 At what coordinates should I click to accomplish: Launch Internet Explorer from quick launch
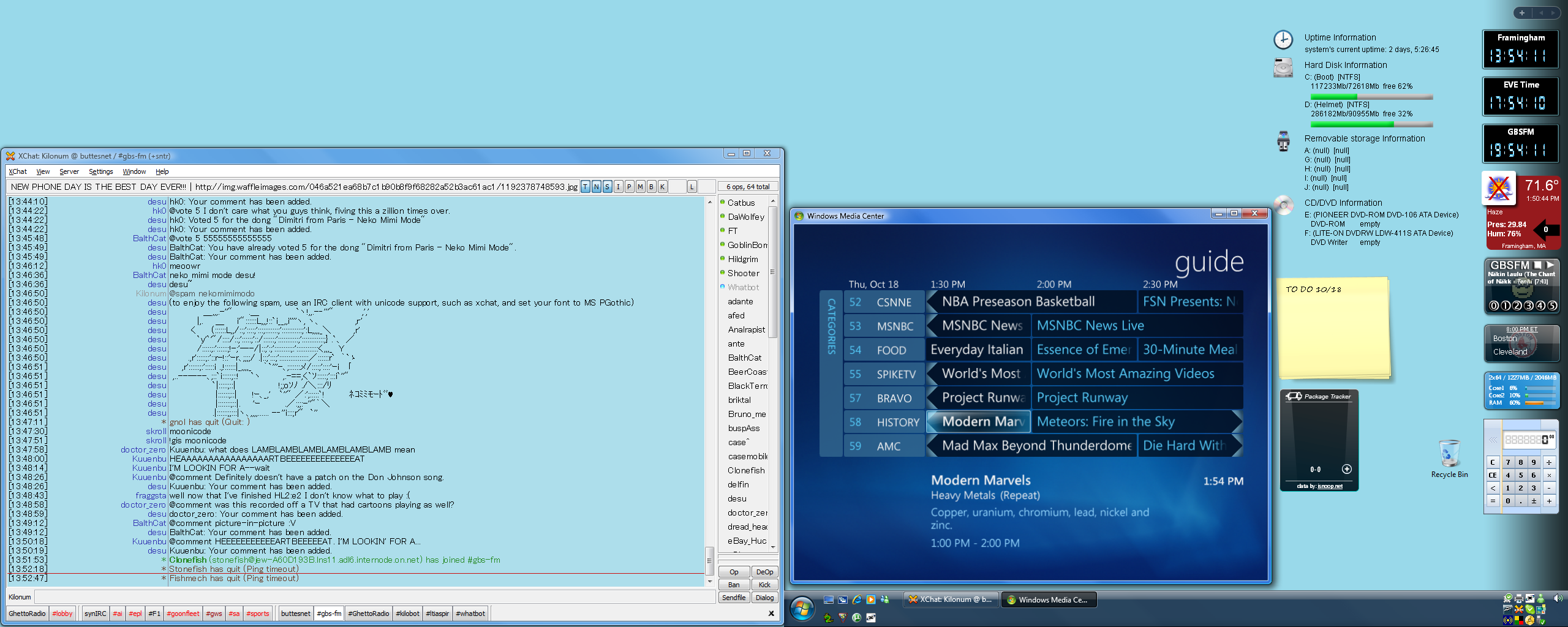857,599
